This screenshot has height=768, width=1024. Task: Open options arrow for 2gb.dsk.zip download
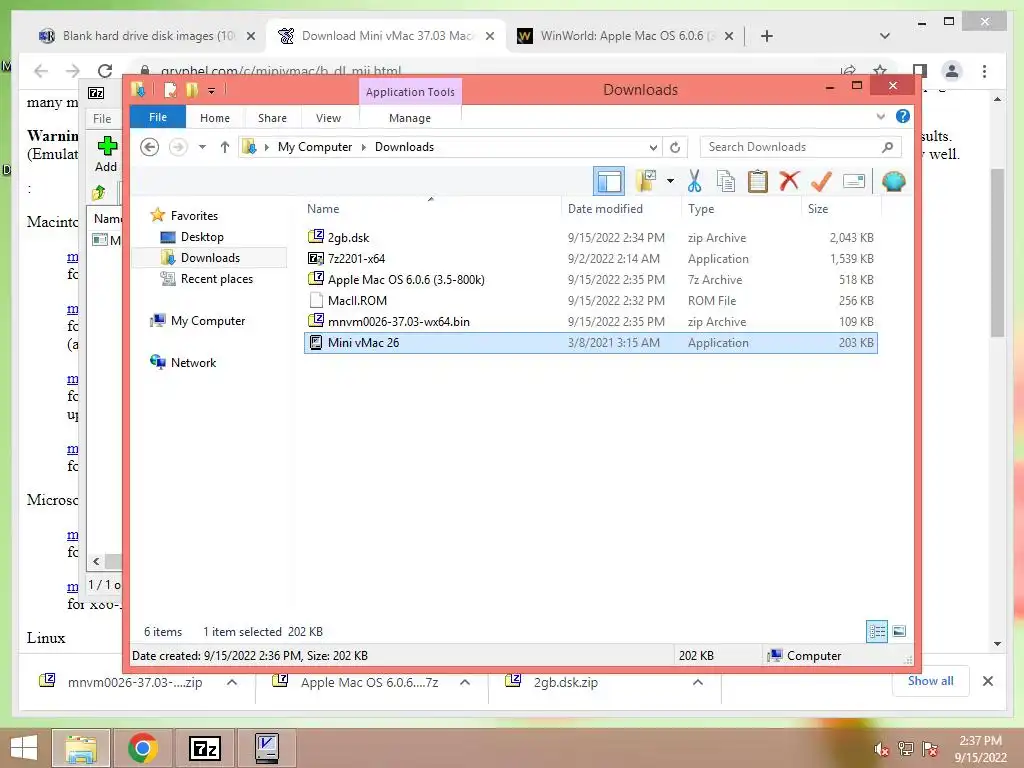697,682
